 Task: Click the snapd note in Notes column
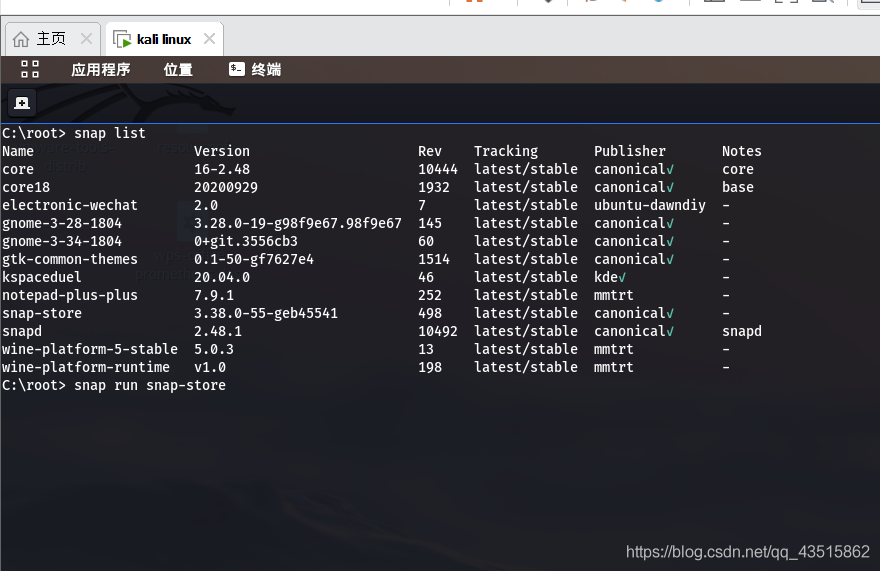tap(741, 331)
